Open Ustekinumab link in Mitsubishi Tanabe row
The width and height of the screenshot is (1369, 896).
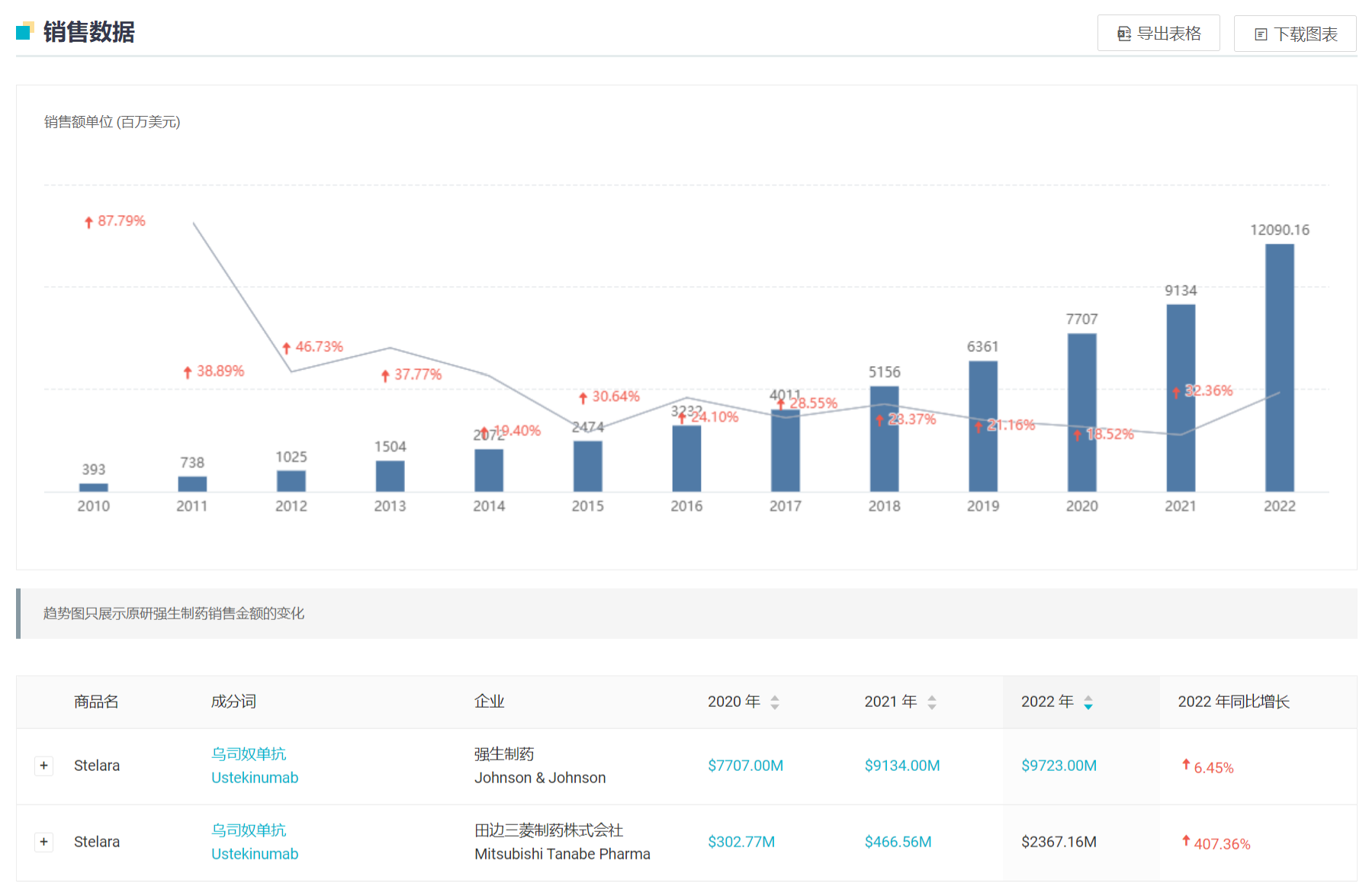[x=255, y=854]
